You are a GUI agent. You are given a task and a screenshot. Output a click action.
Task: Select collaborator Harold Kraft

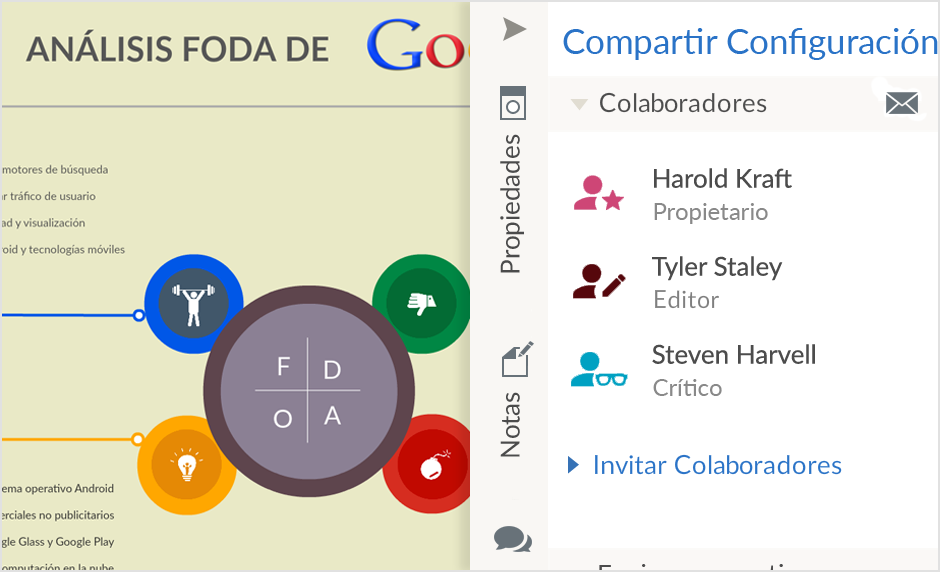click(x=722, y=179)
